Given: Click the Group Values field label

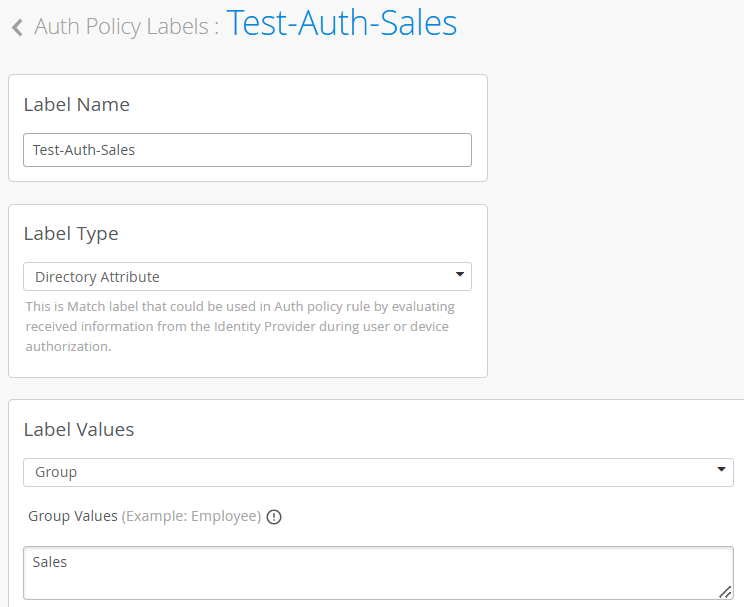Looking at the screenshot, I should [x=73, y=516].
